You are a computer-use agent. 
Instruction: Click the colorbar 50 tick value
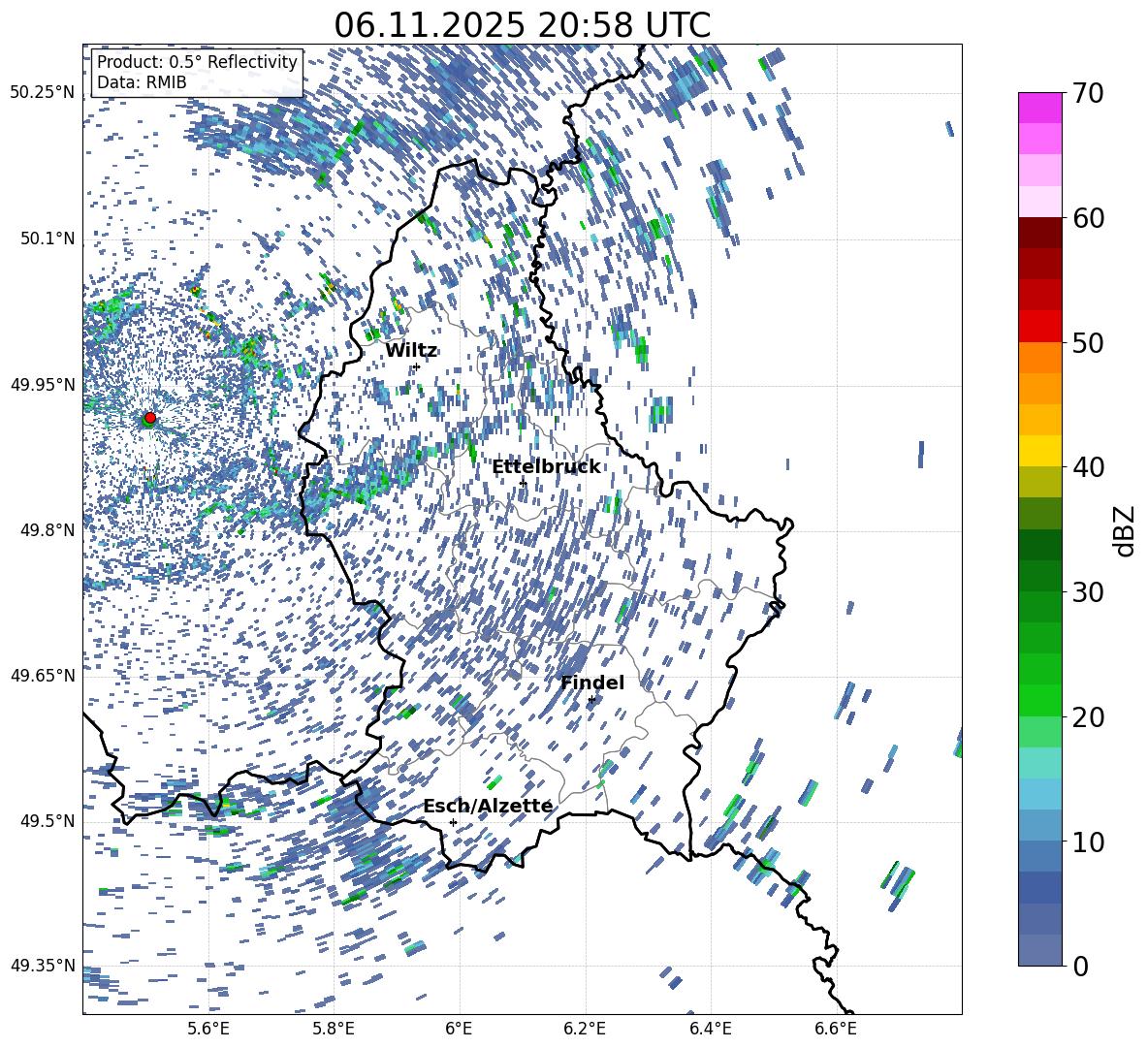(1089, 342)
